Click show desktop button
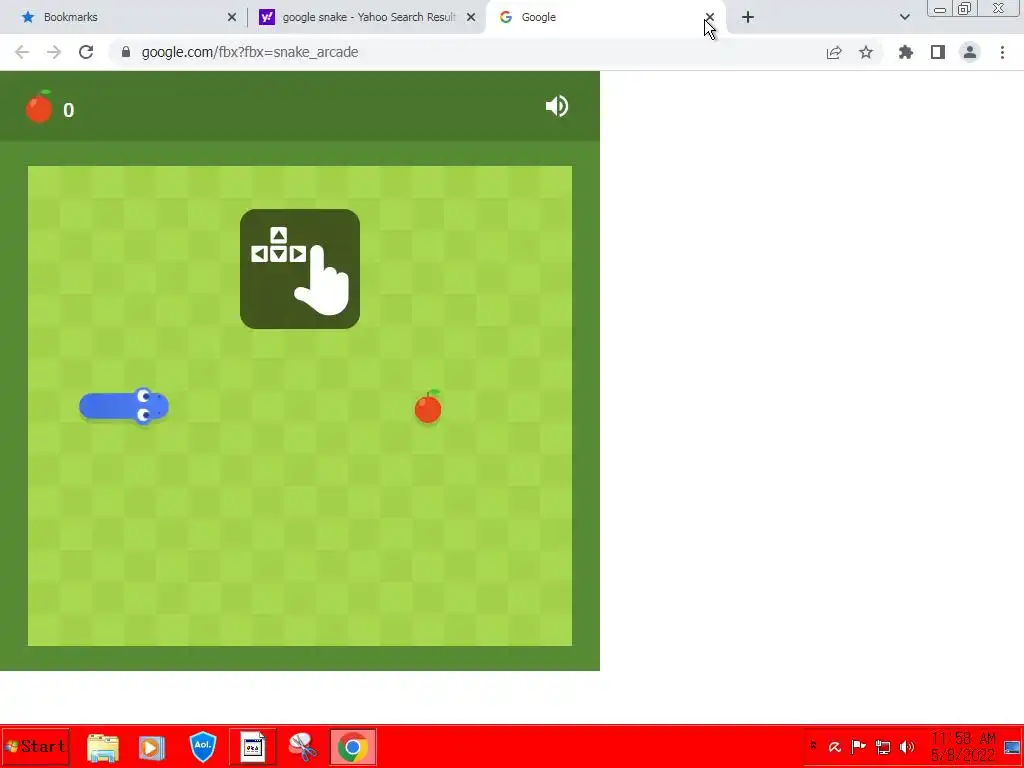1024x768 pixels. pyautogui.click(x=1013, y=747)
